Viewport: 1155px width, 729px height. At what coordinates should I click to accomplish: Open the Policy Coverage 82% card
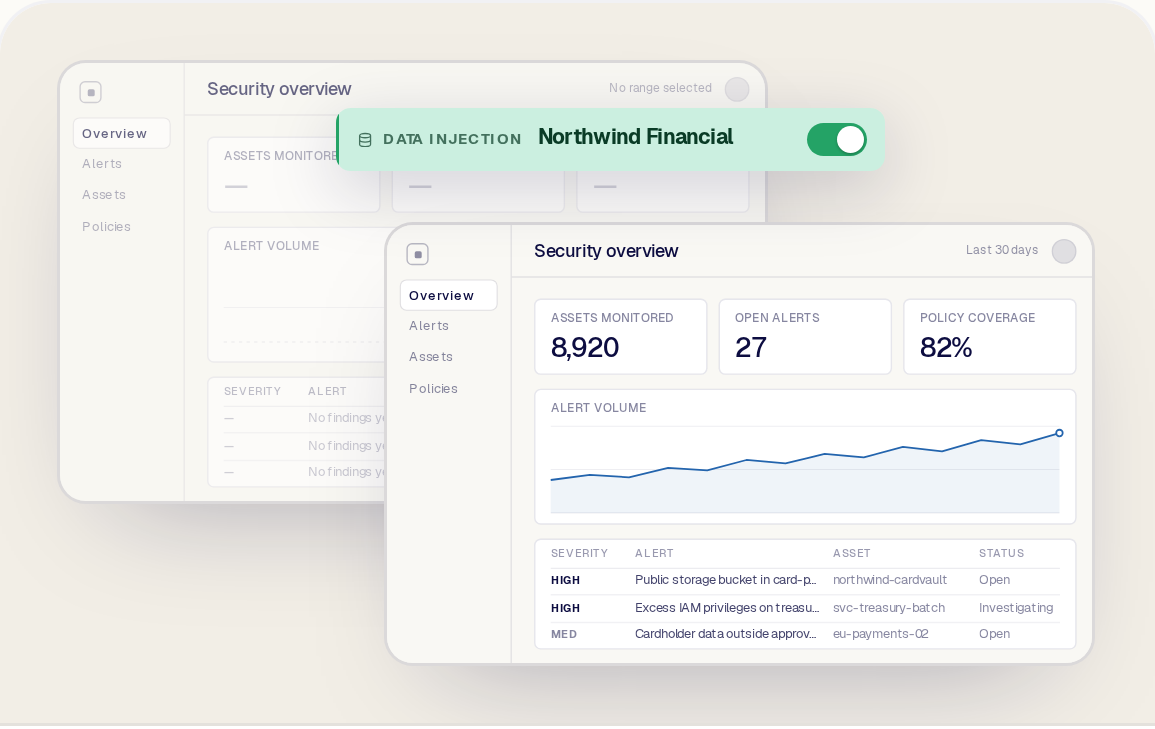(990, 337)
